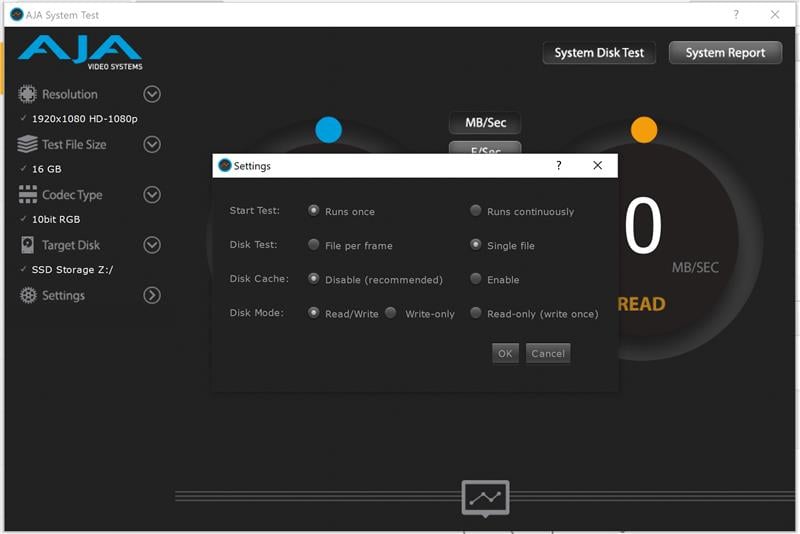800x534 pixels.
Task: Click the SSD Storage Z:/ value
Action: pos(72,269)
